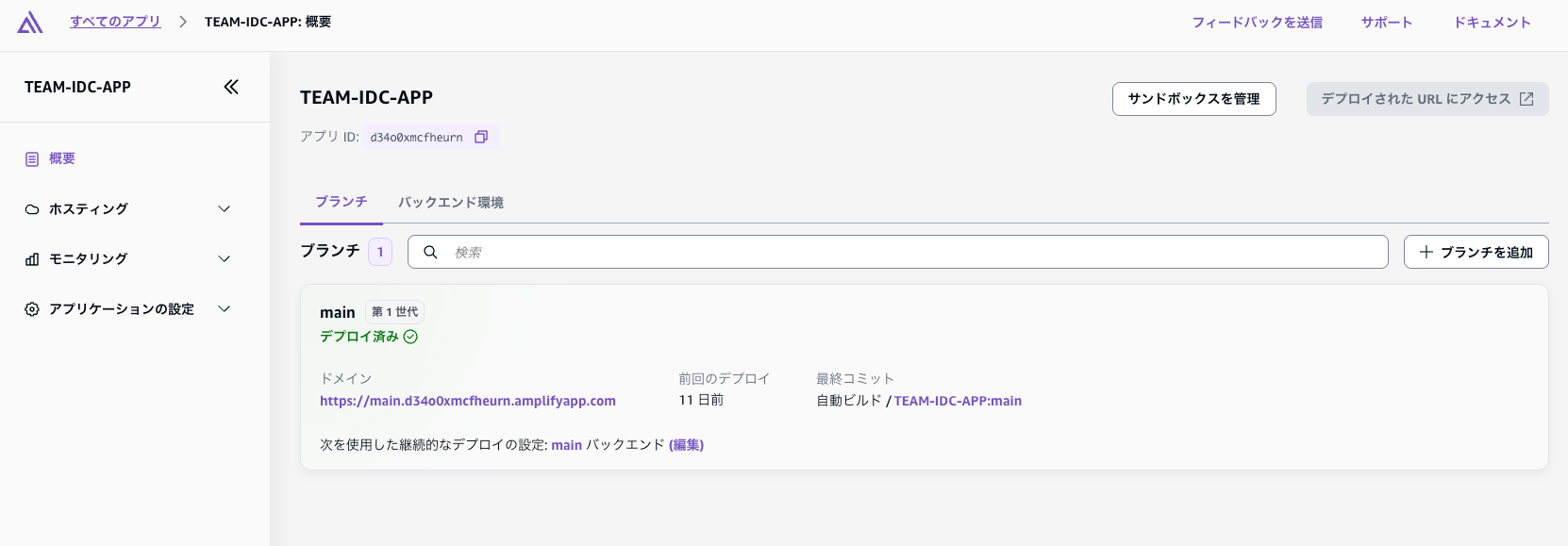The width and height of the screenshot is (1568, 546).
Task: Copy the app ID with copy icon
Action: [481, 137]
